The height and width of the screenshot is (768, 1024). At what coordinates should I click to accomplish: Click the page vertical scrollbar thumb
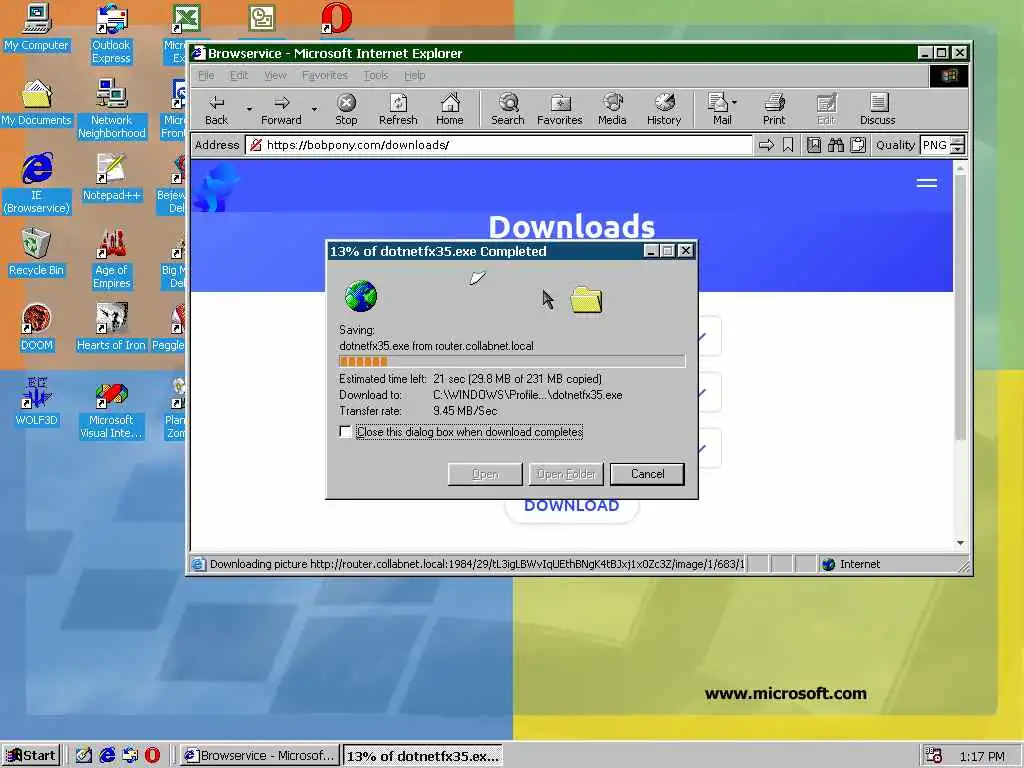pyautogui.click(x=960, y=309)
